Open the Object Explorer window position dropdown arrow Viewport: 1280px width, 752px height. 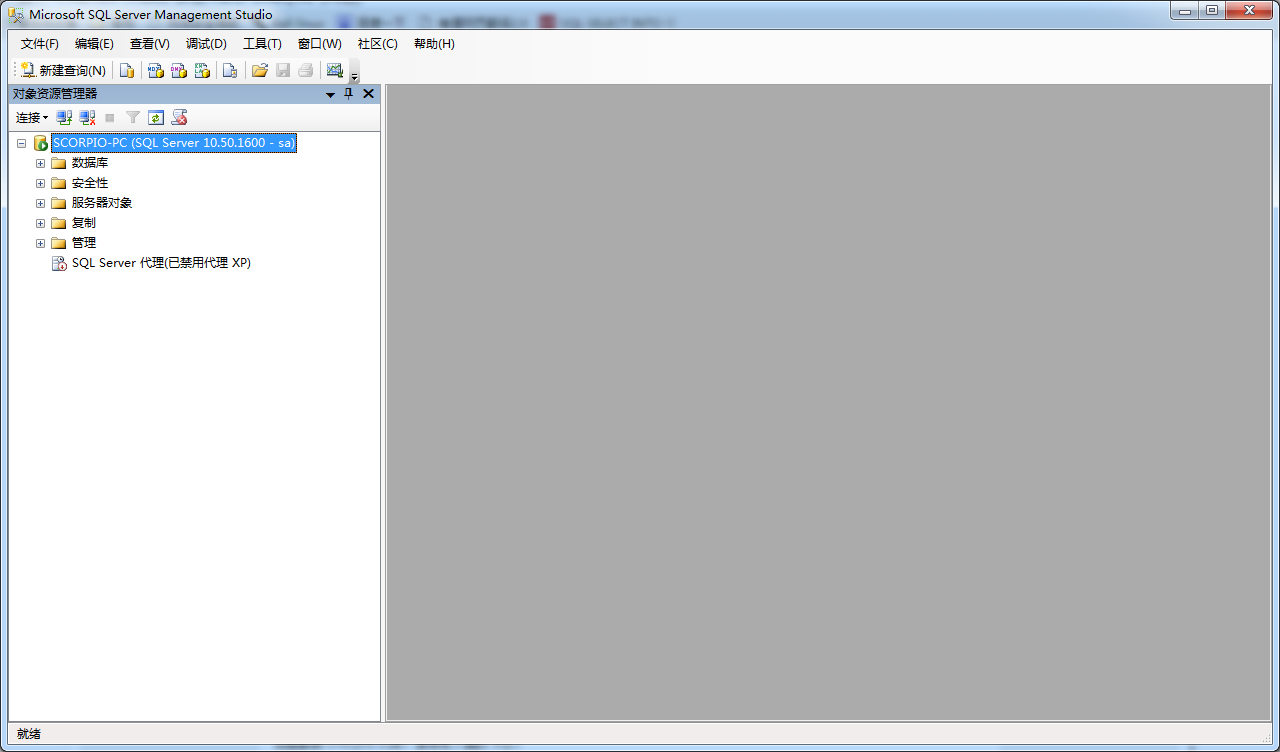coord(330,94)
